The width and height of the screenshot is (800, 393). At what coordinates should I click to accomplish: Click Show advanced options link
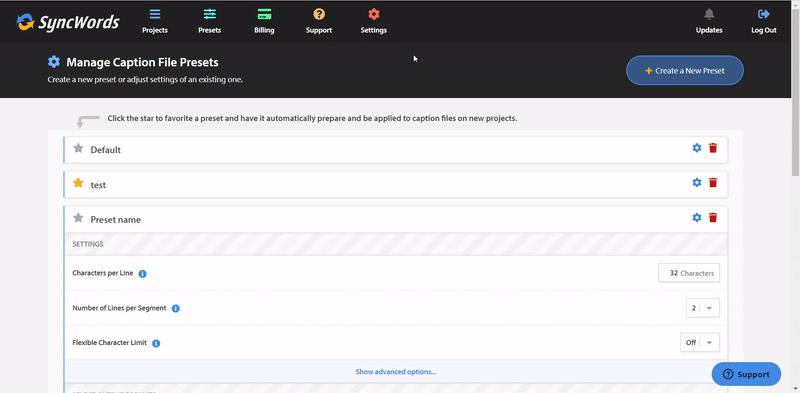396,372
